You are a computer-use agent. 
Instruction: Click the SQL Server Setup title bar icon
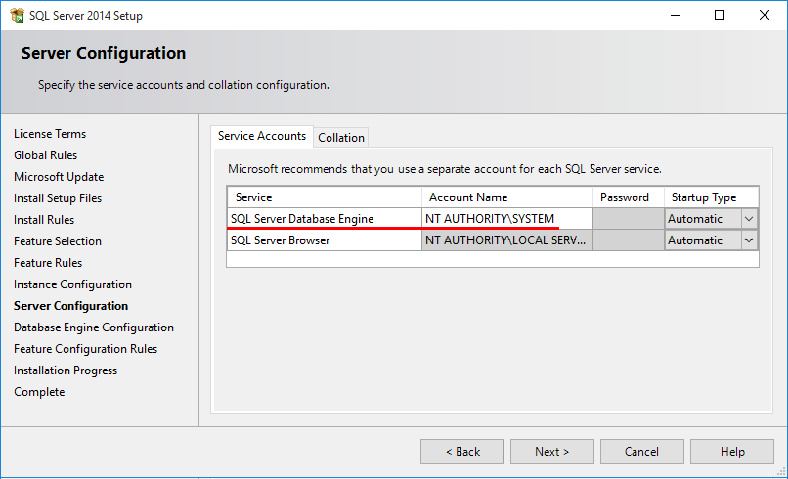click(x=17, y=16)
